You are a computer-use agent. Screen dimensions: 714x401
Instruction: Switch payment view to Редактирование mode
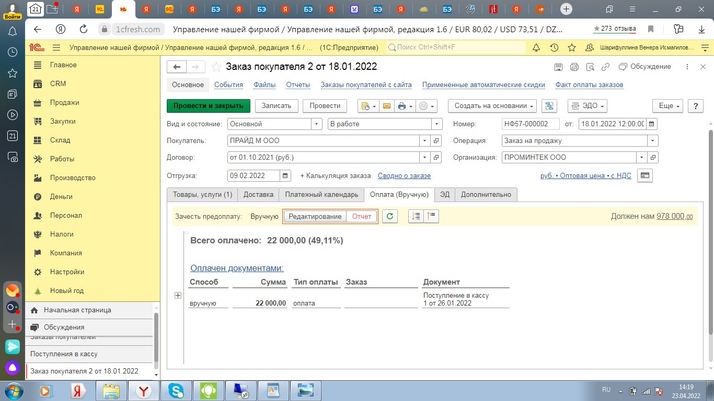(315, 216)
